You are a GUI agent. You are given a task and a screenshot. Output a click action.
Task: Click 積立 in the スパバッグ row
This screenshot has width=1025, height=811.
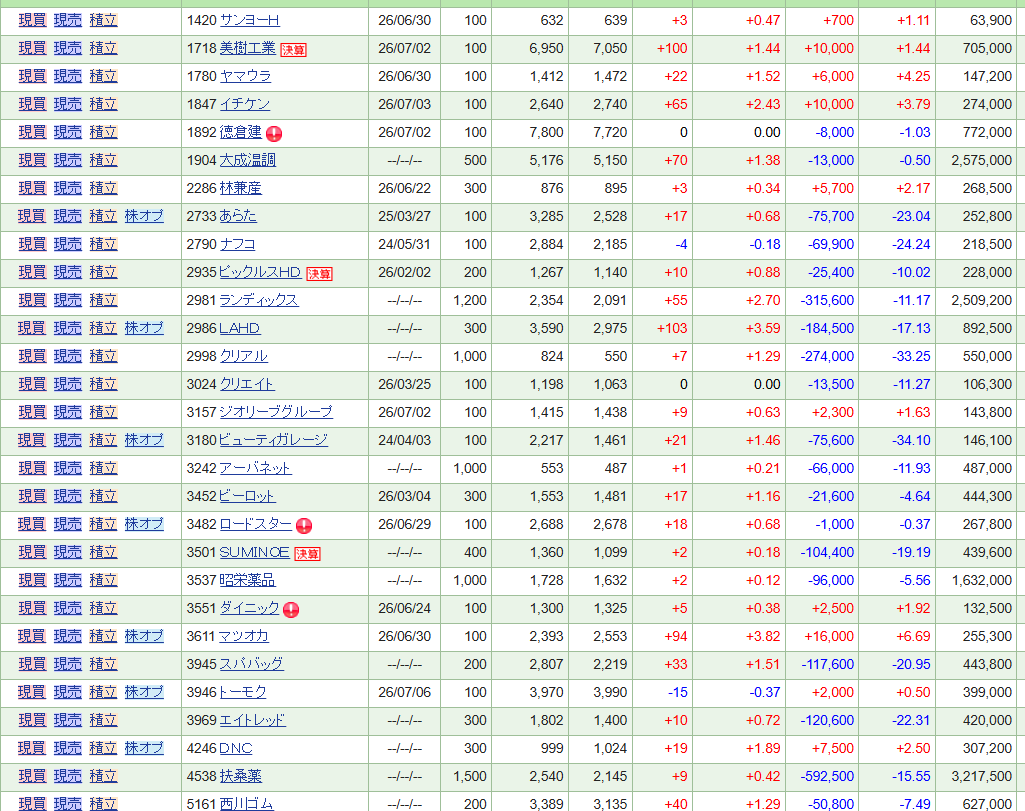103,665
